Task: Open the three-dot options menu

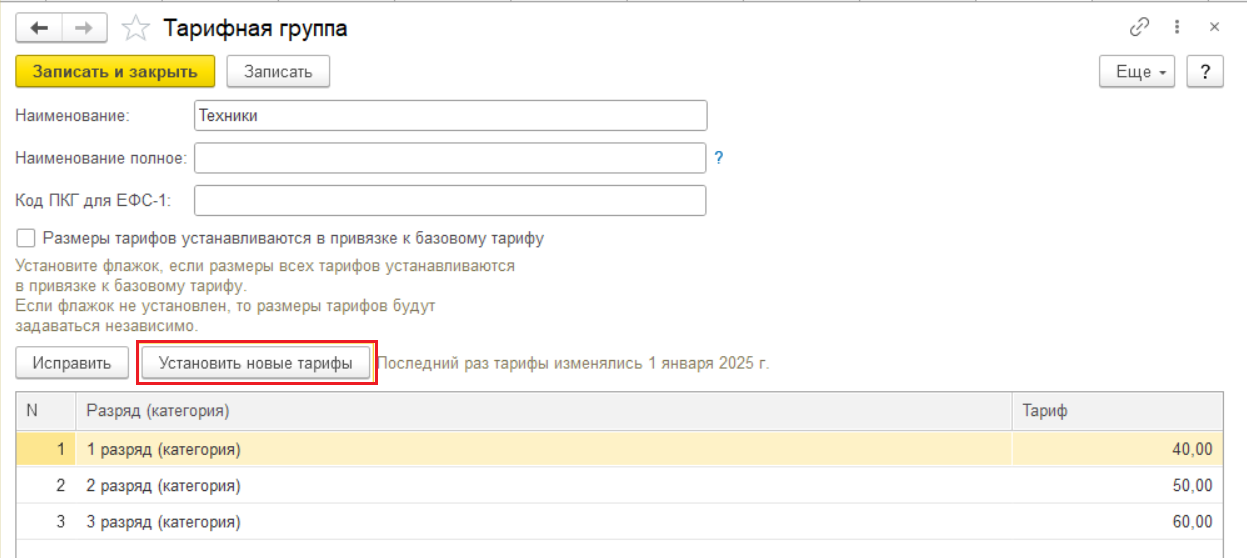Action: 1178,28
